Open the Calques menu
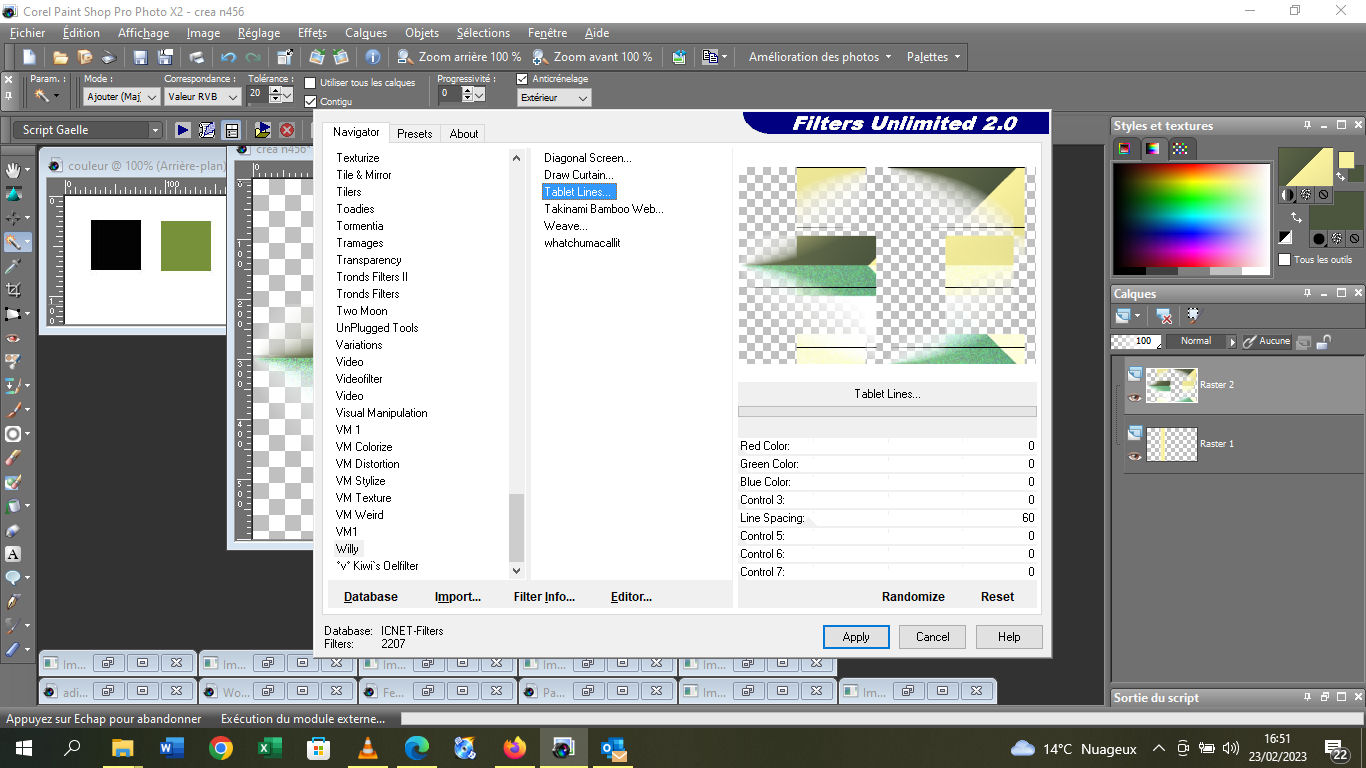The image size is (1366, 768). [x=366, y=33]
